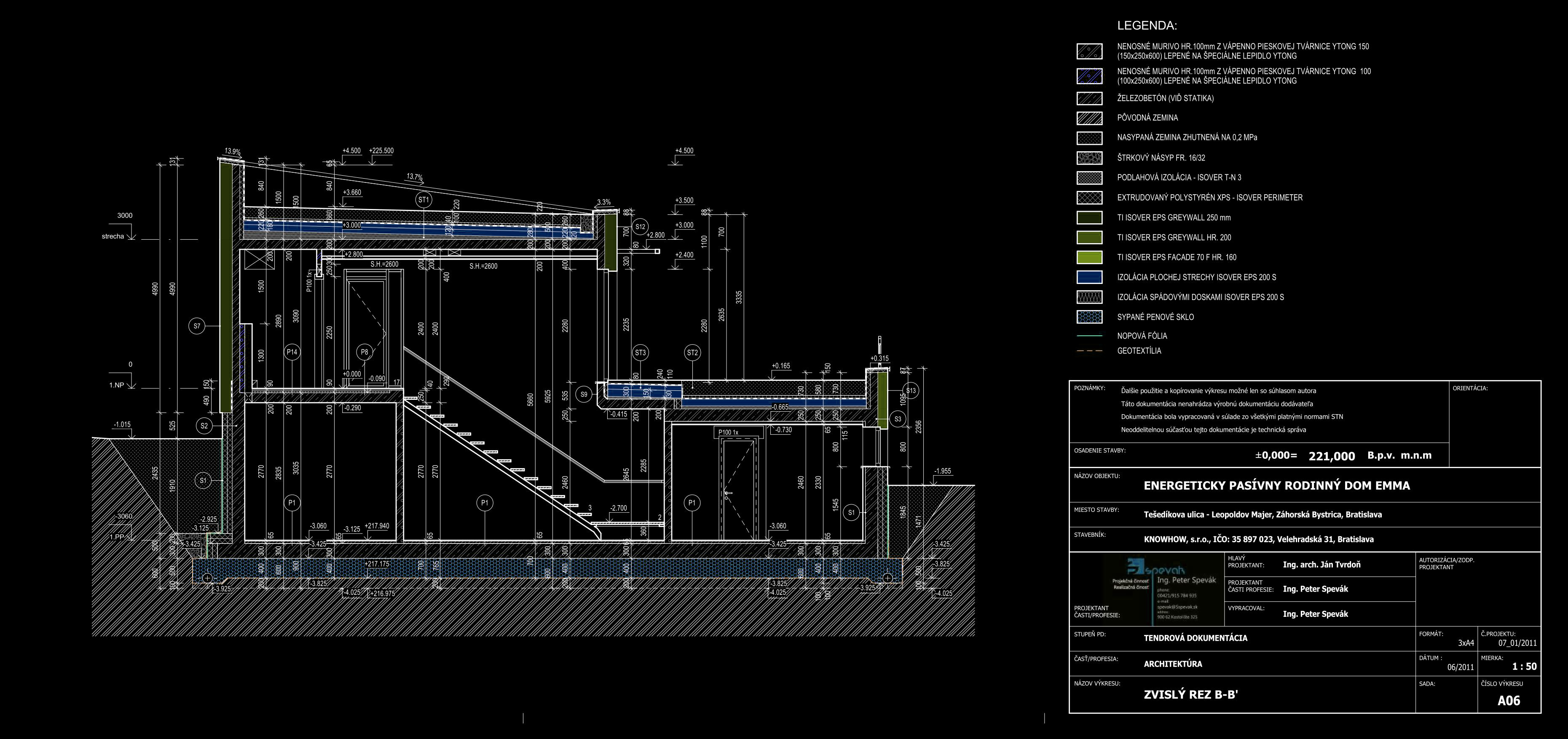Viewport: 1568px width, 739px height.
Task: Click the S9 tag circle
Action: 584,394
